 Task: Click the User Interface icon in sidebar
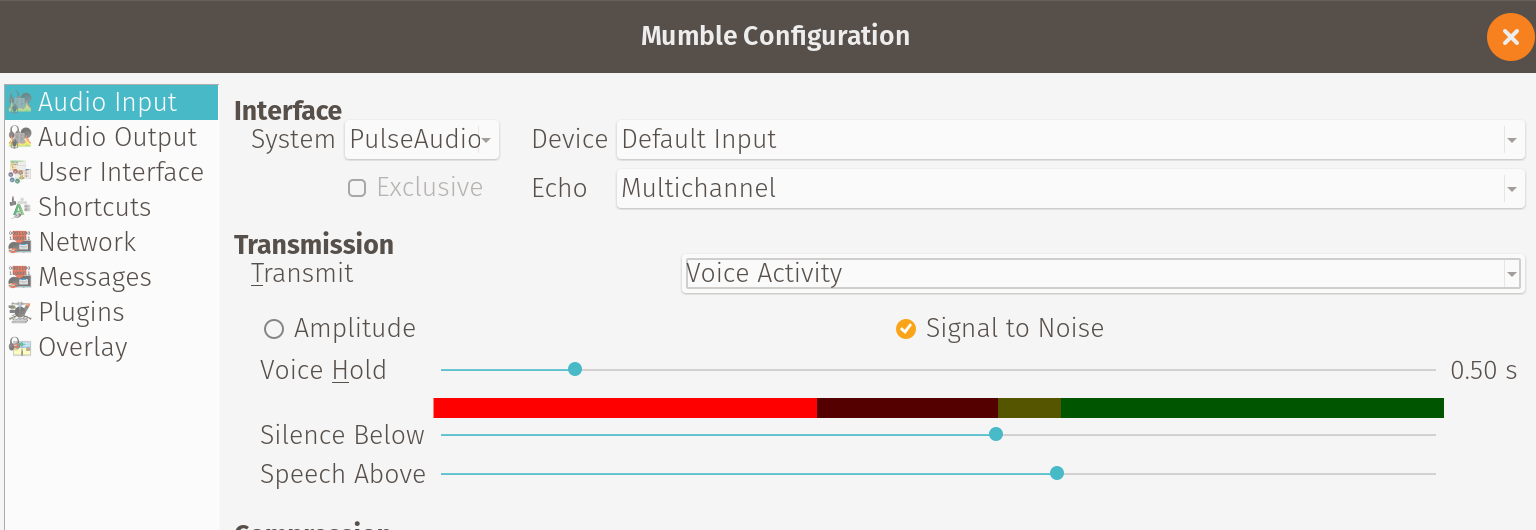tap(20, 172)
